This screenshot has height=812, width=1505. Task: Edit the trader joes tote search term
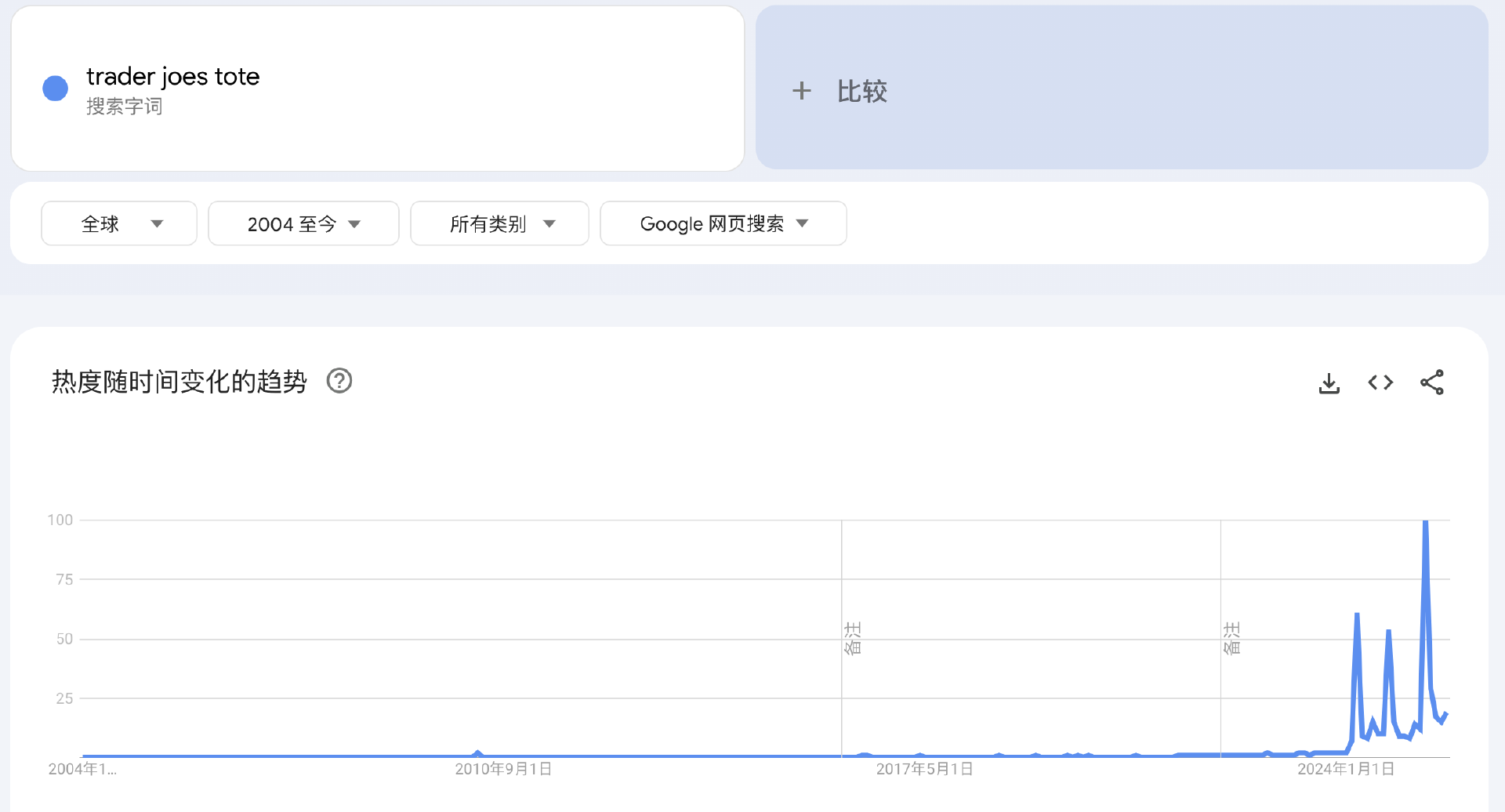point(172,77)
